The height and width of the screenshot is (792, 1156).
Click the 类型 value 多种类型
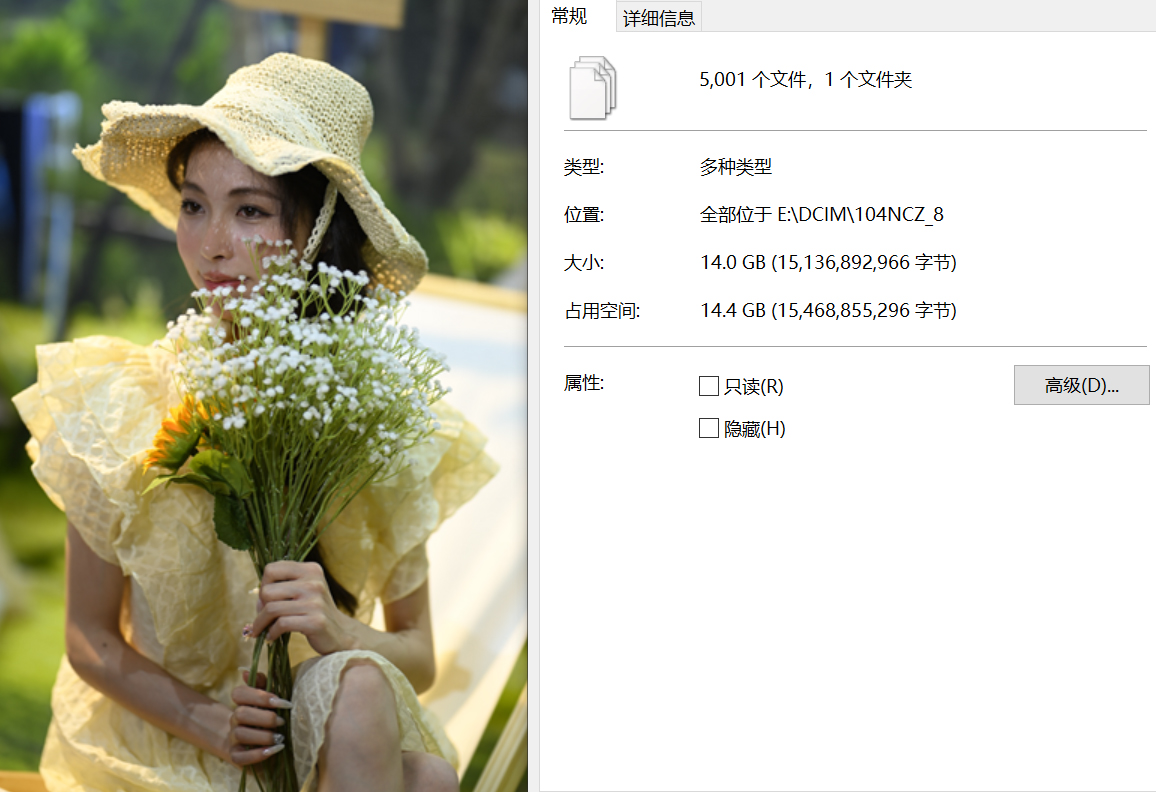(x=736, y=167)
